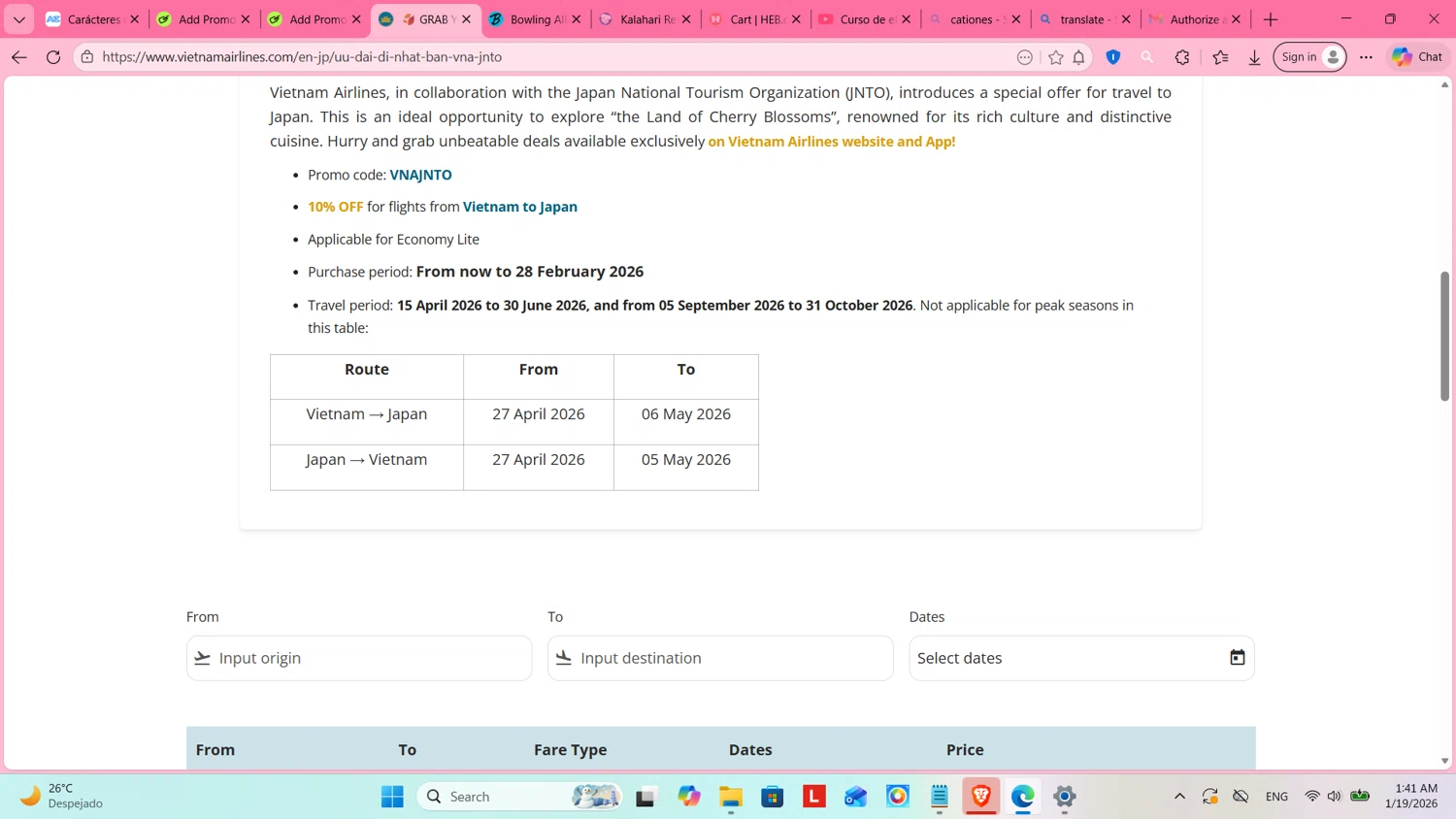Click the Input origin field

pos(359,658)
